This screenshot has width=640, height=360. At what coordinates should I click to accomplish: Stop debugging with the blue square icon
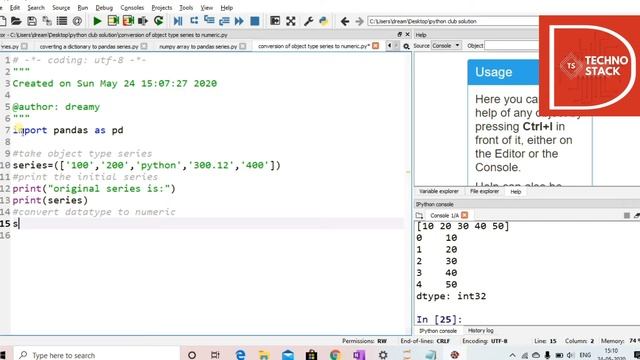coord(255,21)
